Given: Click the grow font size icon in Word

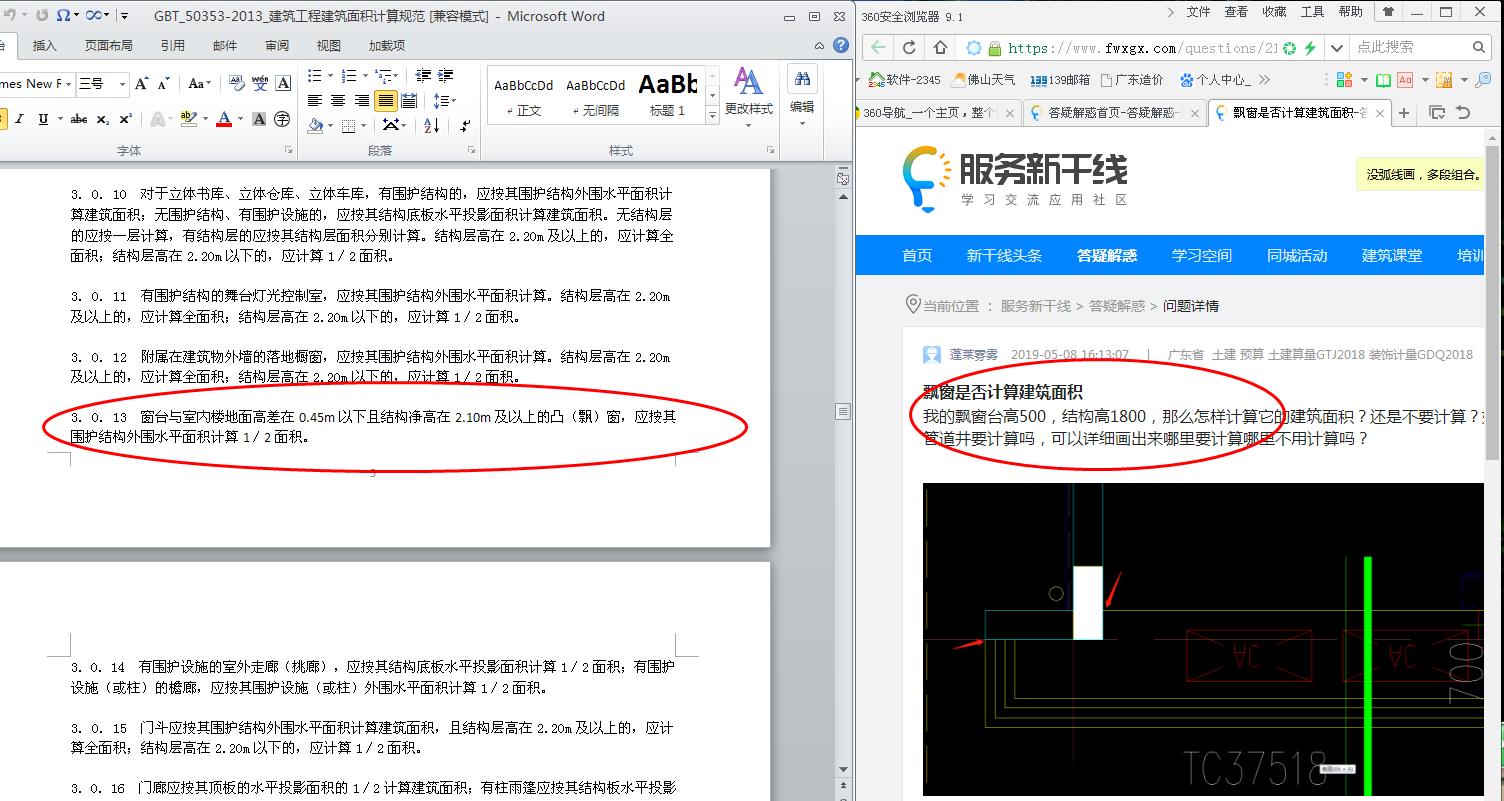Looking at the screenshot, I should tap(142, 83).
